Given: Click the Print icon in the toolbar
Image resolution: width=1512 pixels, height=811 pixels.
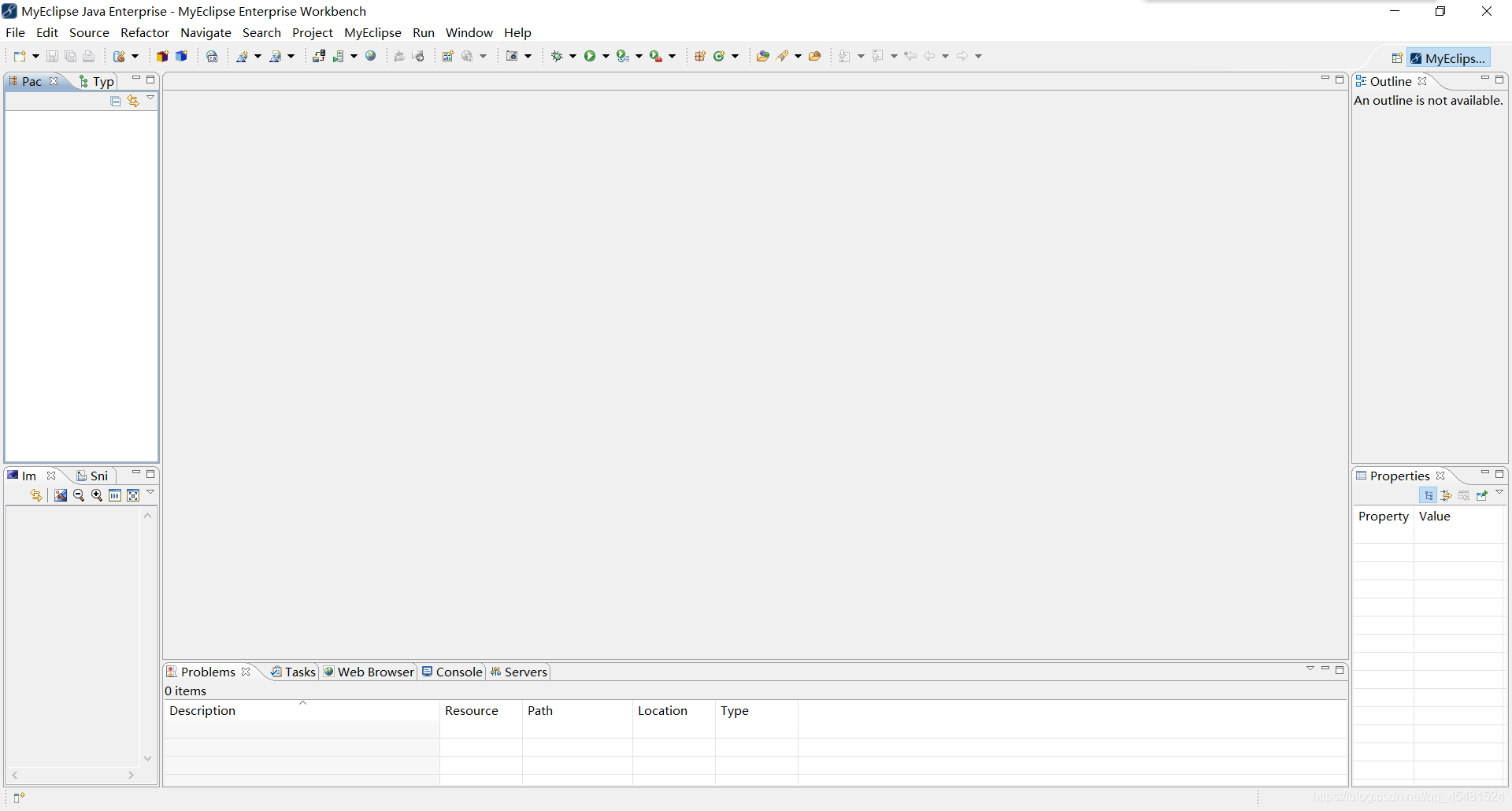Looking at the screenshot, I should click(88, 56).
